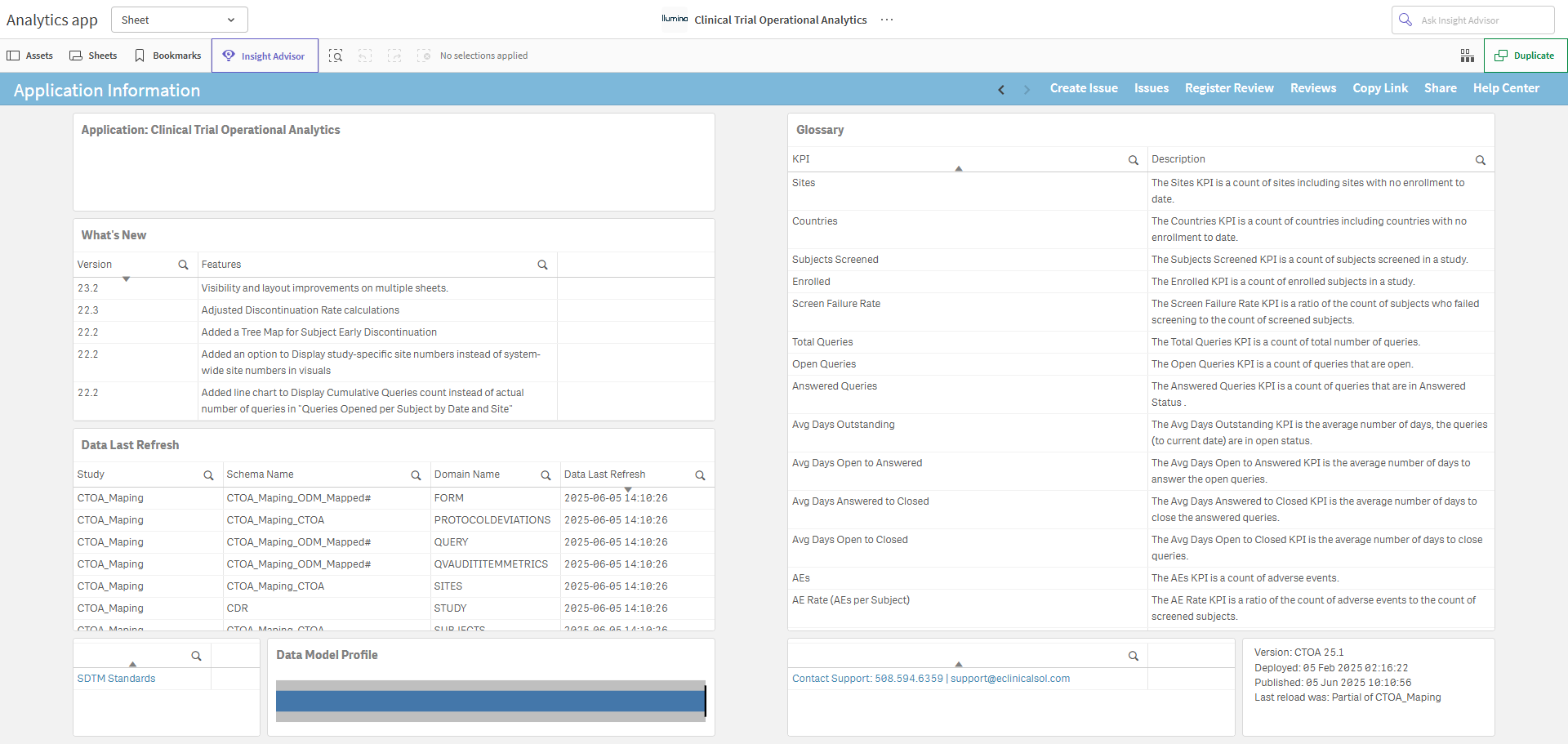
Task: Search the Version column in What's New
Action: tap(183, 265)
